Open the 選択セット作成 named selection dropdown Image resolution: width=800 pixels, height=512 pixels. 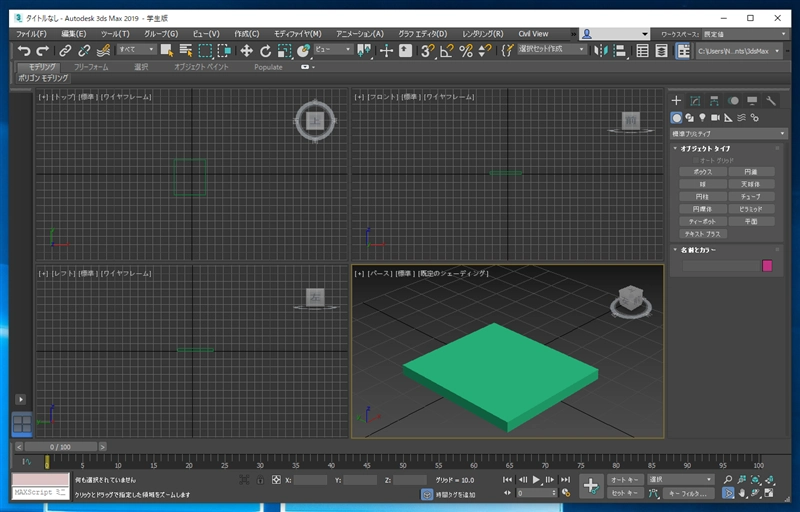click(x=552, y=49)
